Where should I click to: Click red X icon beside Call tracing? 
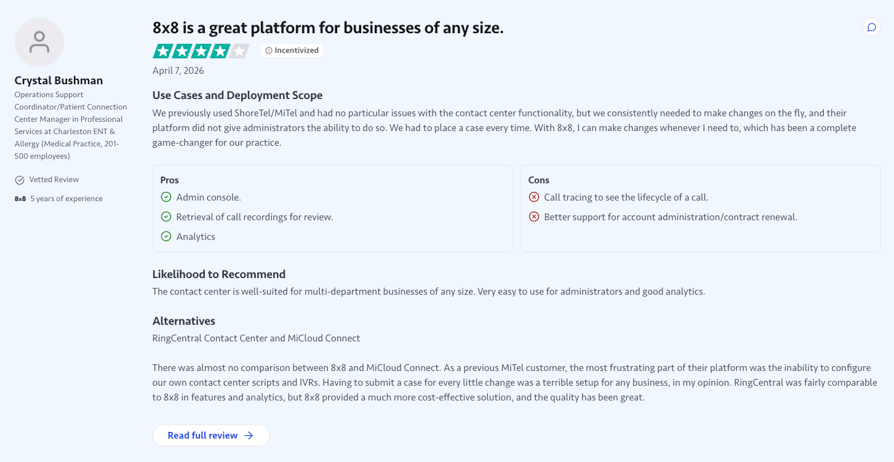[x=534, y=197]
